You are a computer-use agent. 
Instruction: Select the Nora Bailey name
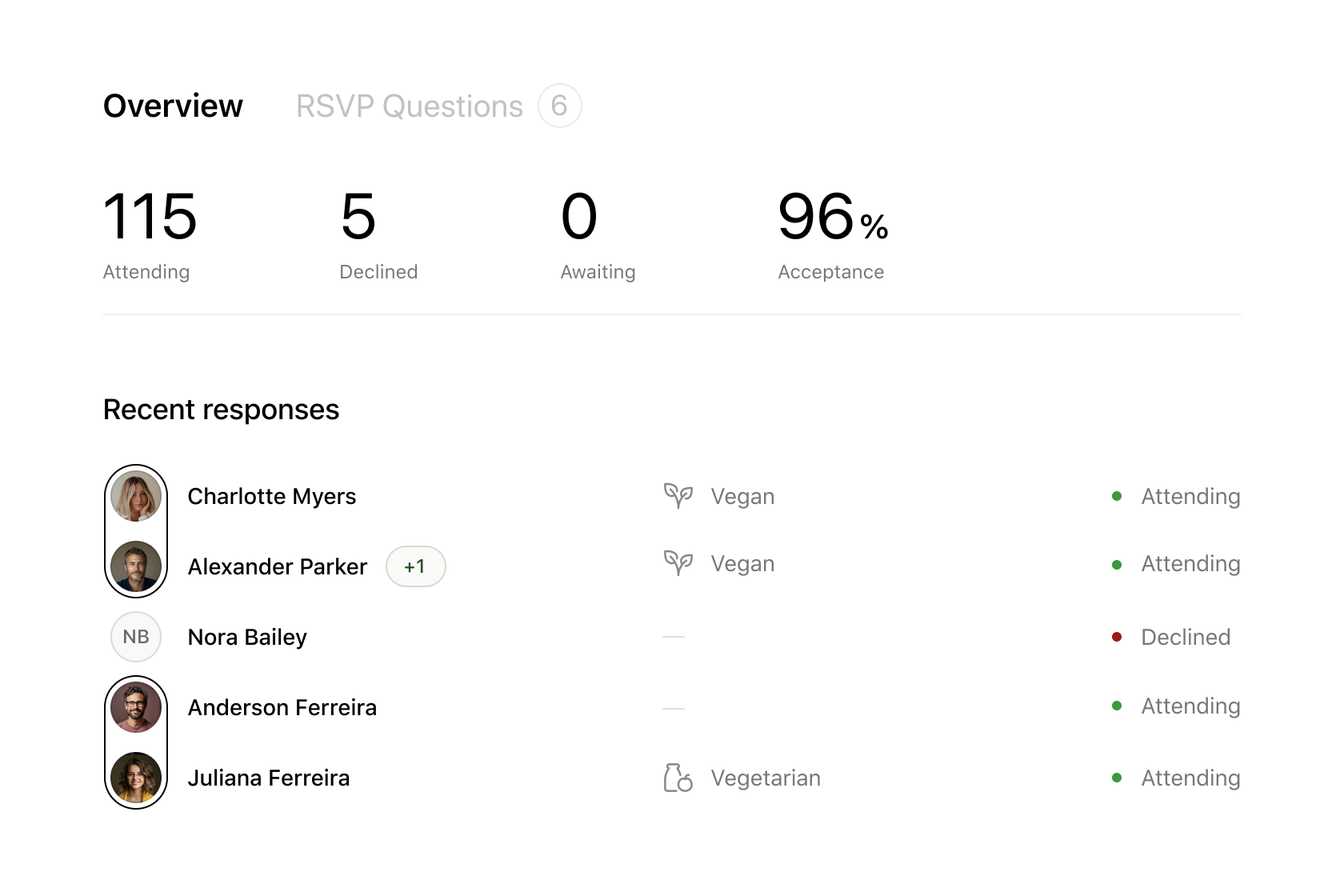[247, 637]
